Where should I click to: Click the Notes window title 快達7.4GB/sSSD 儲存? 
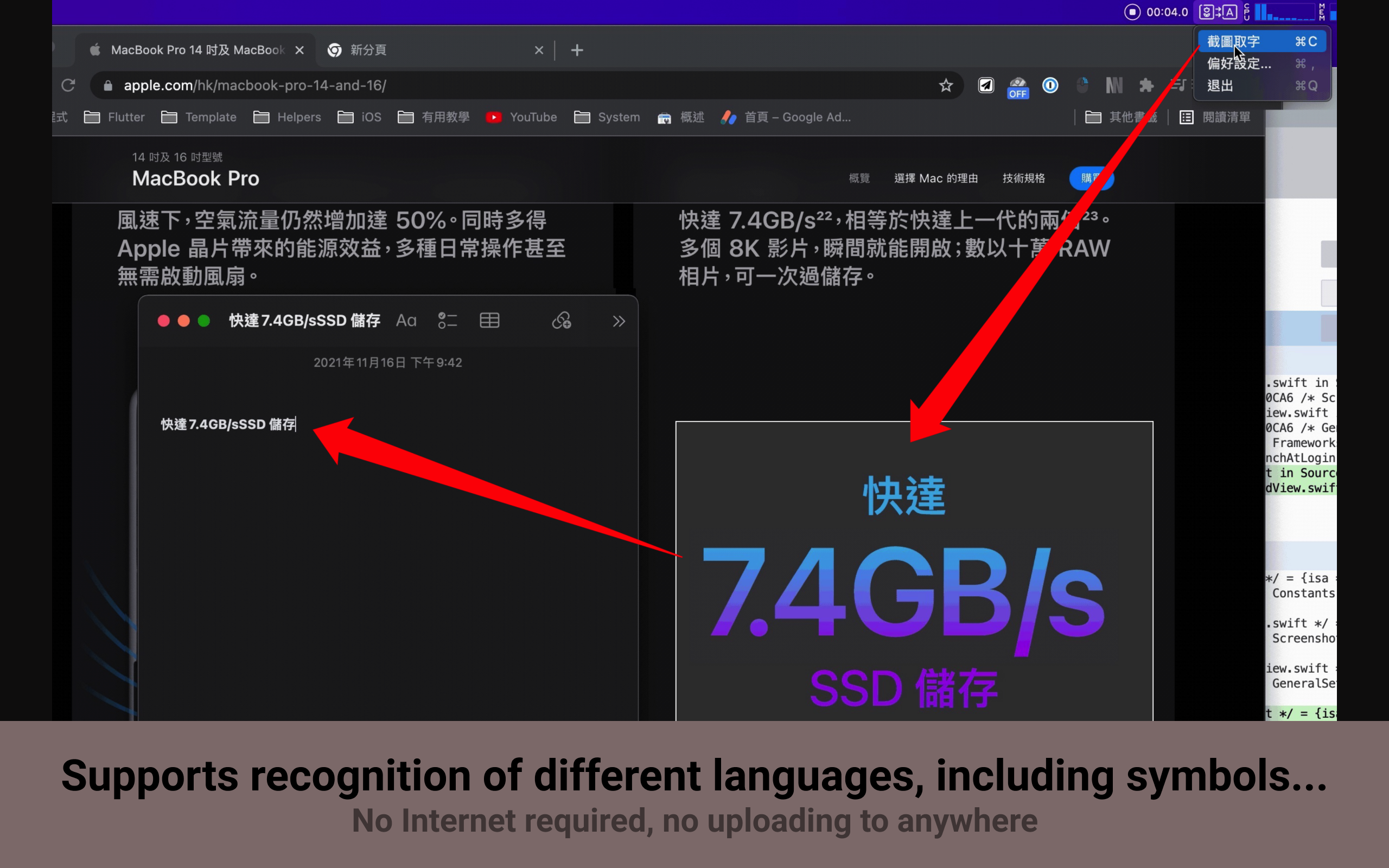(x=304, y=320)
